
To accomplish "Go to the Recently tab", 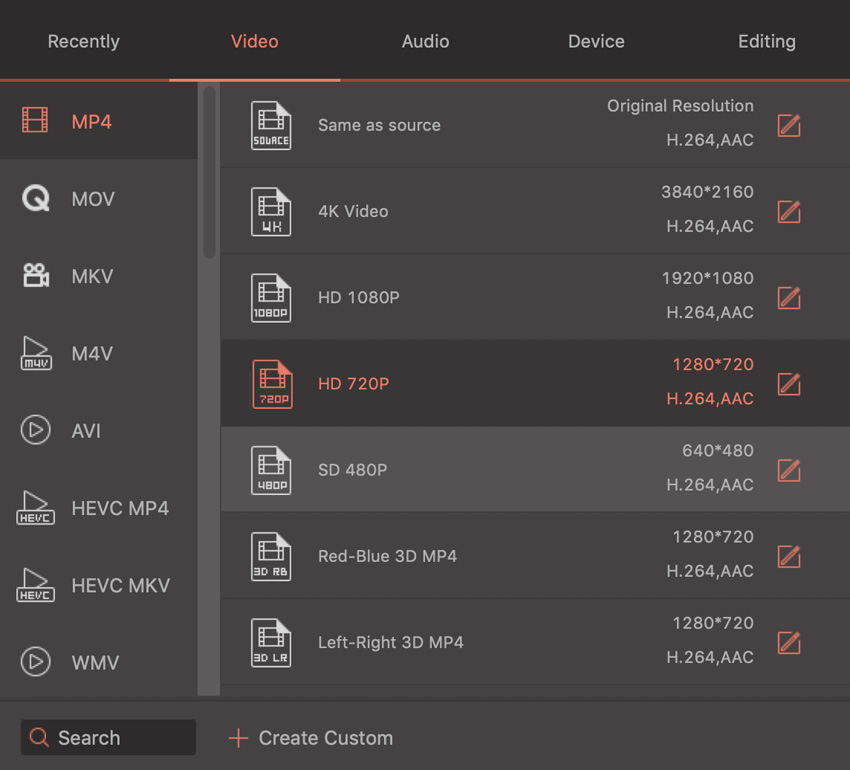I will [x=84, y=42].
